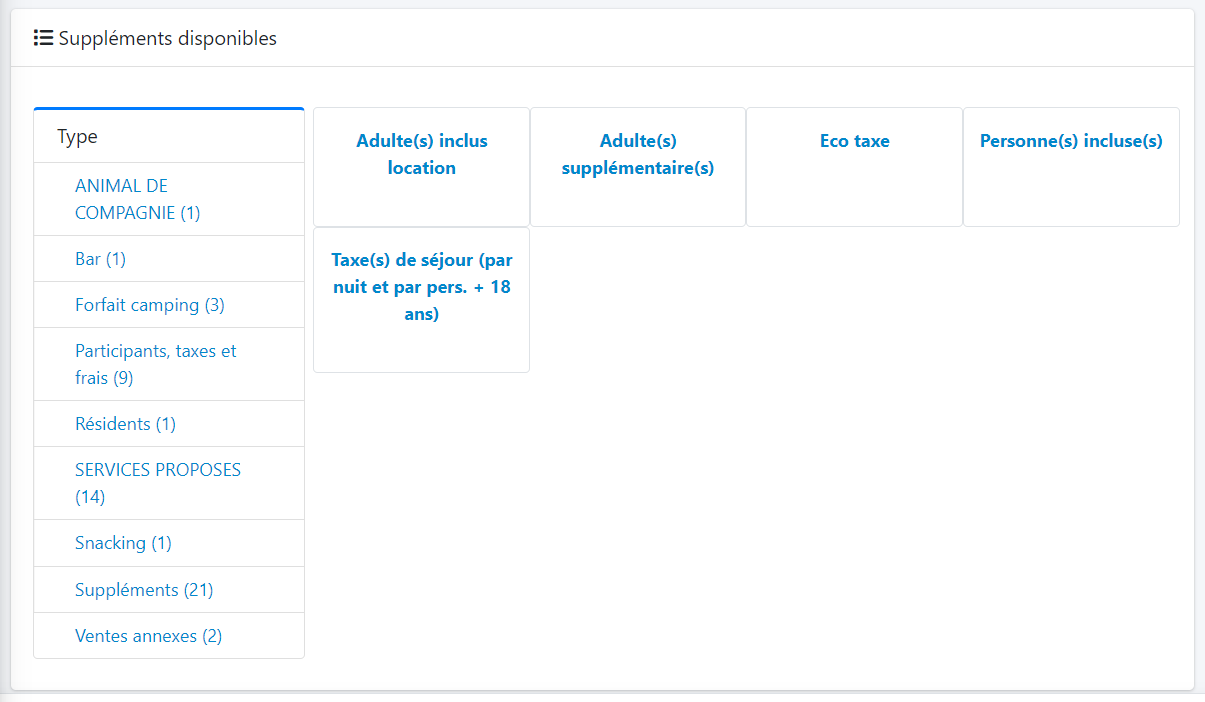
Task: Show Participants, taxes et frais (9)
Action: coord(155,364)
